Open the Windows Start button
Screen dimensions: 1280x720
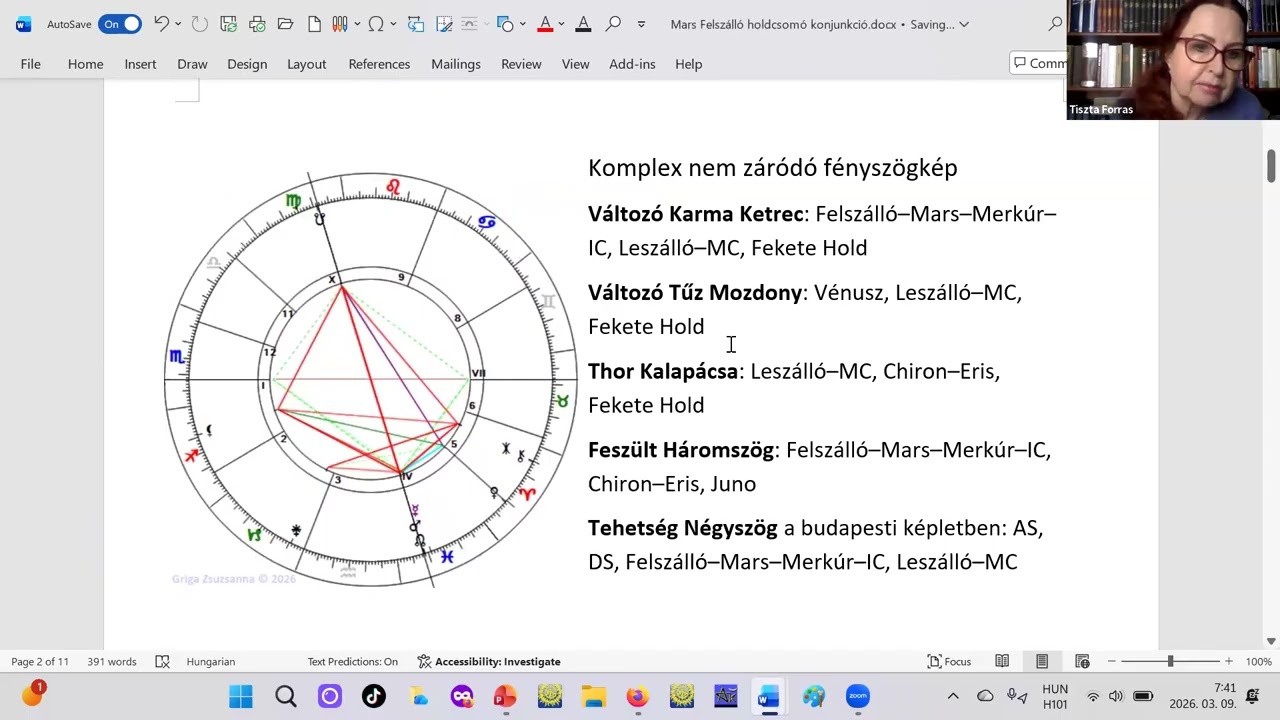pos(241,696)
